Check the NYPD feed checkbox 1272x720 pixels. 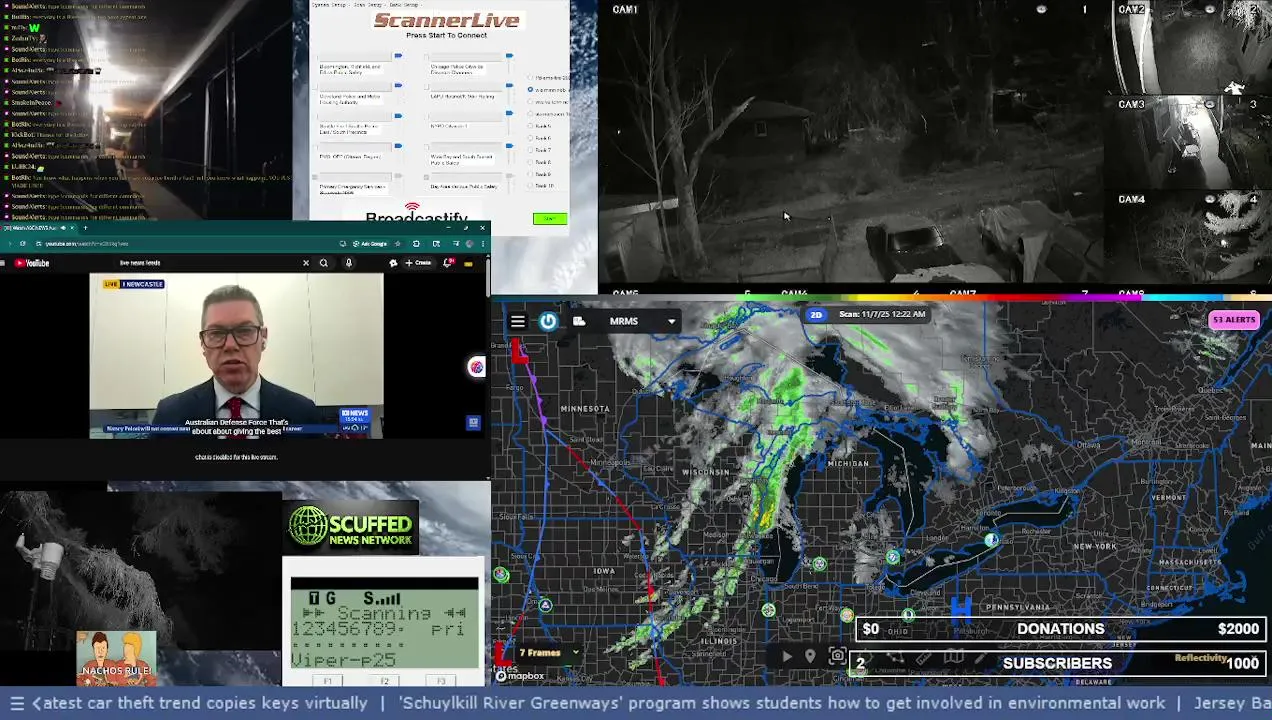pos(428,117)
